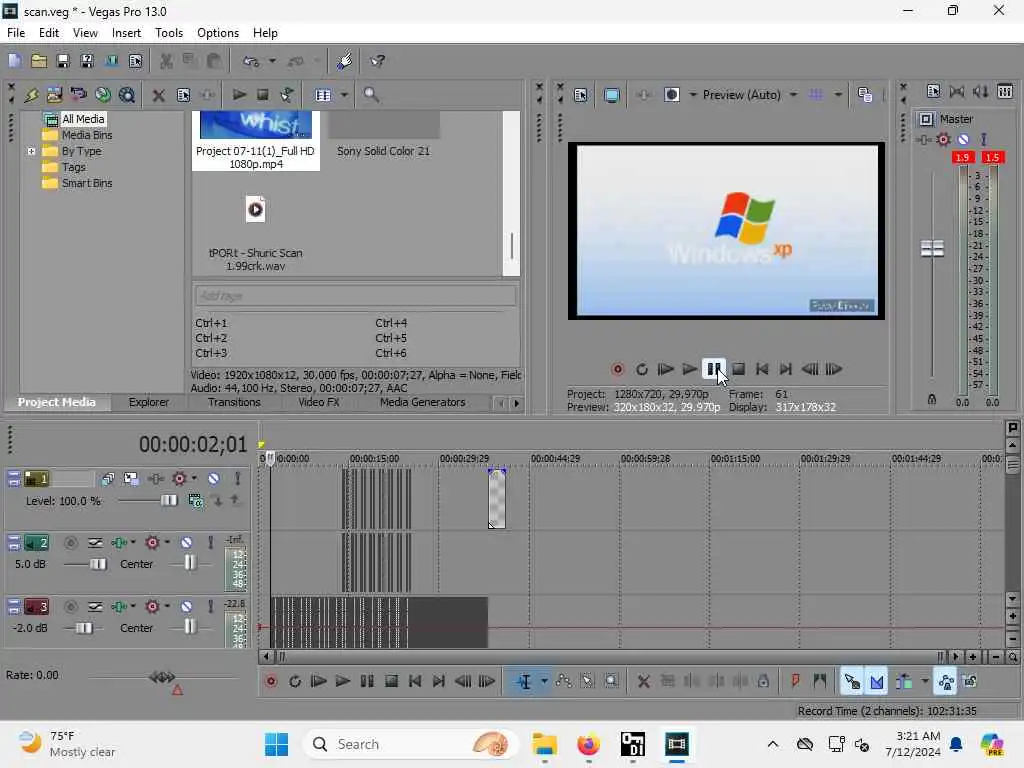Select the checkered event on video track 1

(x=497, y=499)
